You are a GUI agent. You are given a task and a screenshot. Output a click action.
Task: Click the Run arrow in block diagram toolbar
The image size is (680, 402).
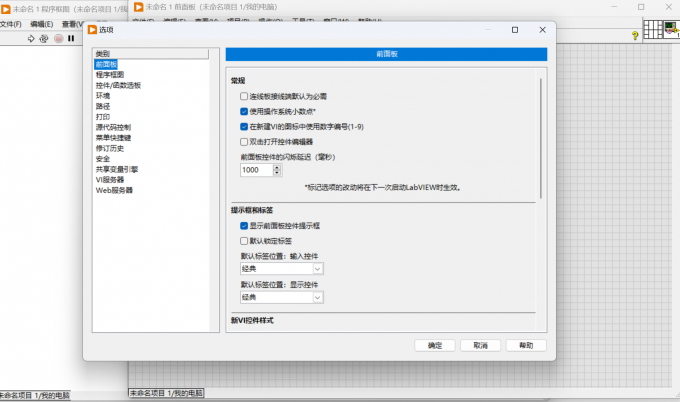click(31, 39)
